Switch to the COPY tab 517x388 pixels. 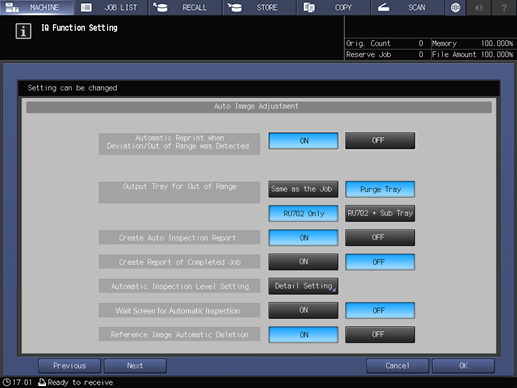point(334,7)
